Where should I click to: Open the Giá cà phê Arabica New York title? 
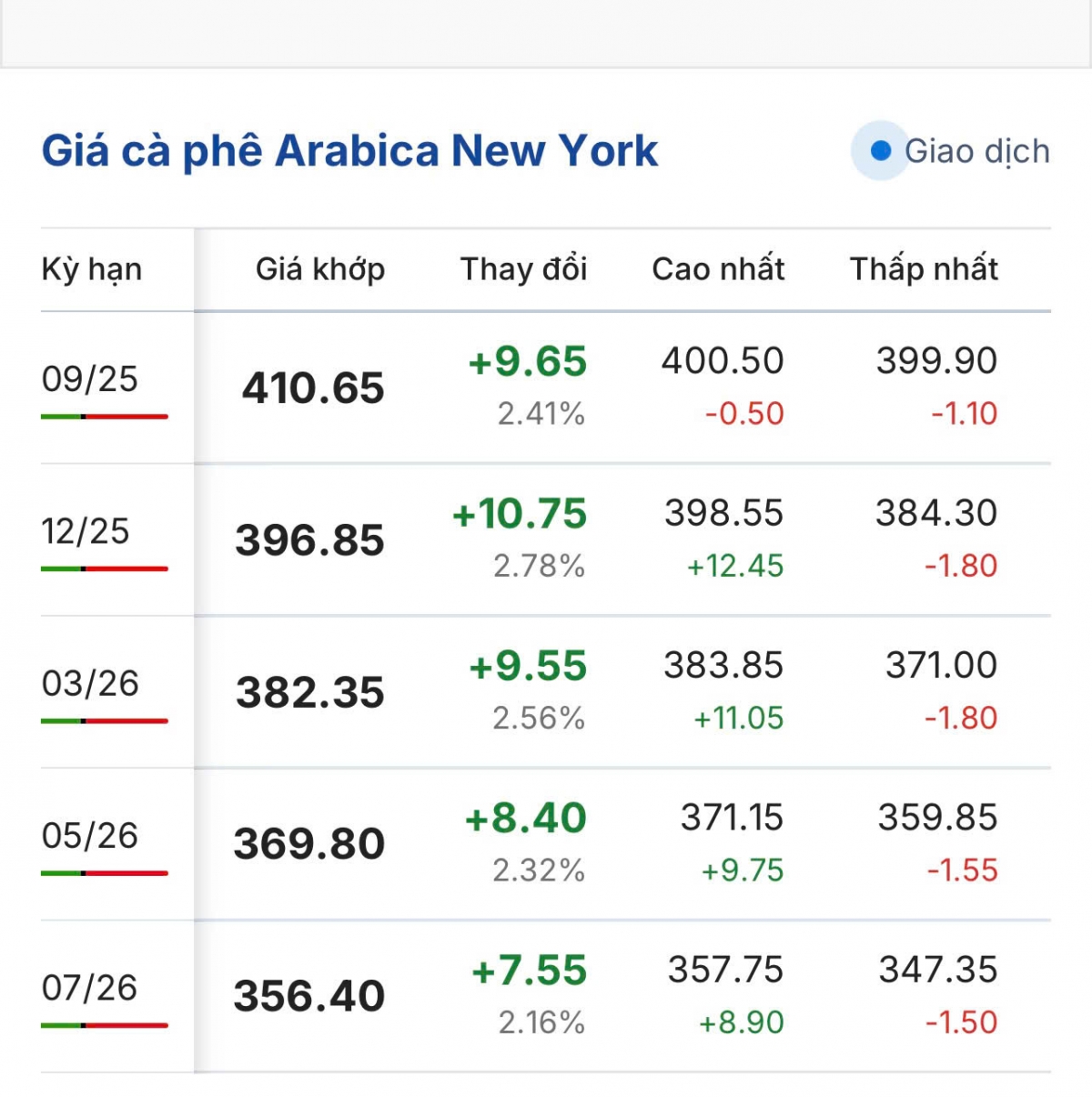coord(349,151)
